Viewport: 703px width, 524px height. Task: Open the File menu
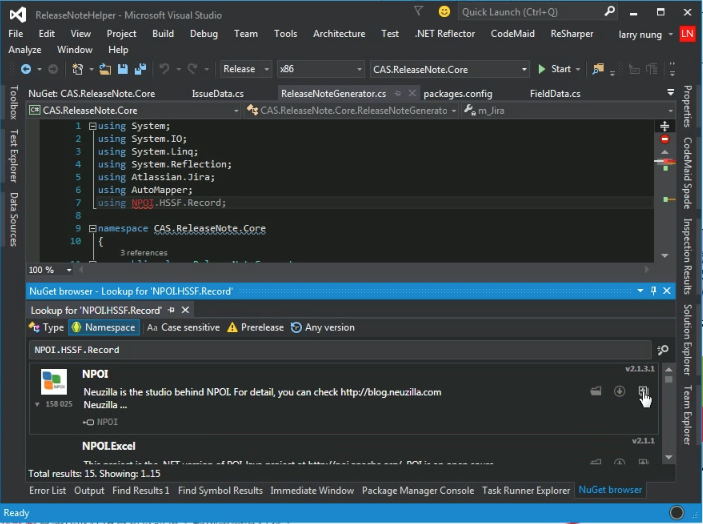coord(16,34)
